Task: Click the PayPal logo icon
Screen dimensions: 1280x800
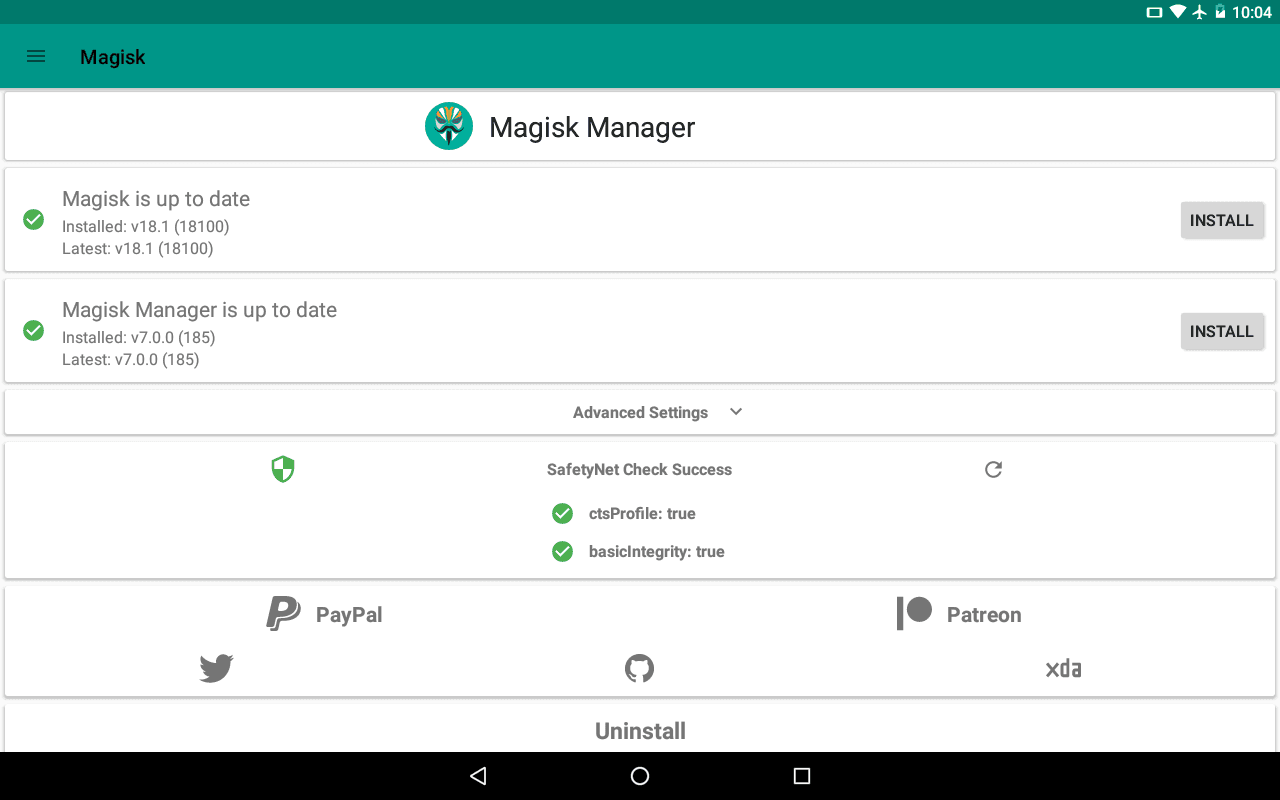Action: (x=283, y=614)
